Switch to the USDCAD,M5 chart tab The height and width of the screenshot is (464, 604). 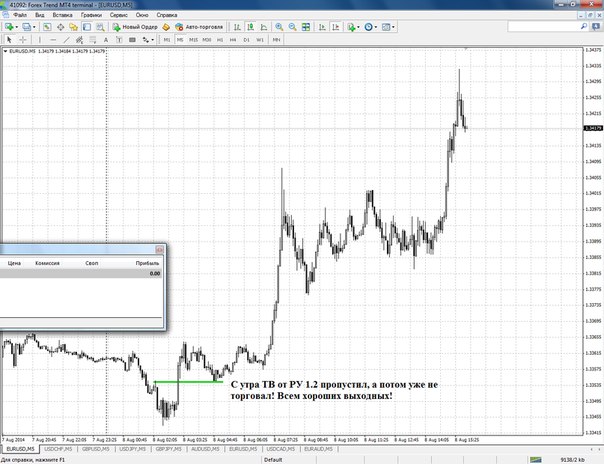click(280, 449)
